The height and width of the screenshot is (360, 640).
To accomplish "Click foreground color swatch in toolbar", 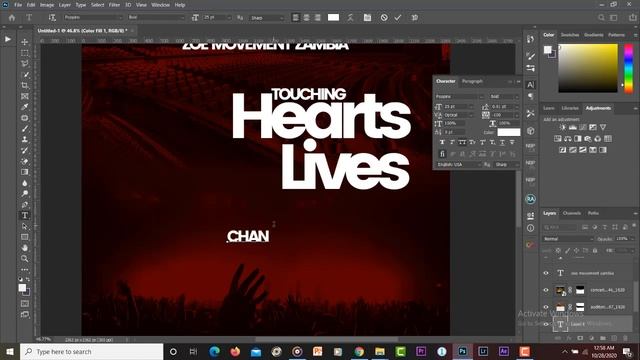I will coord(22,287).
